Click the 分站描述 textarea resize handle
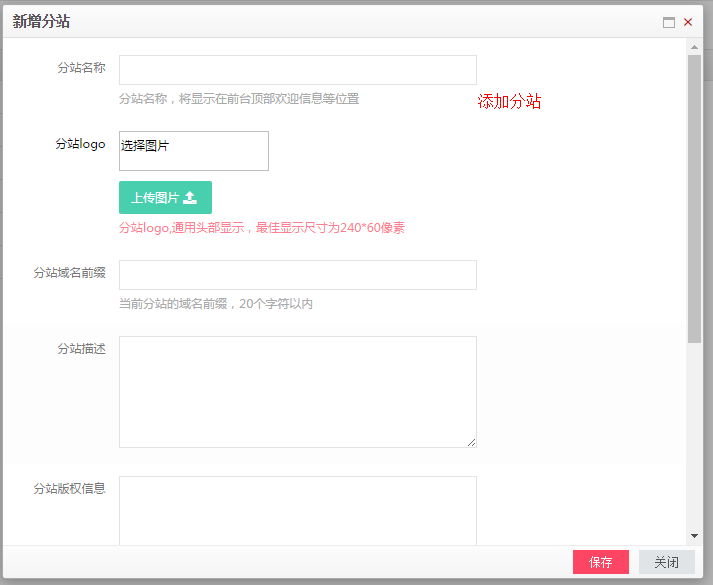The width and height of the screenshot is (713, 585). [472, 443]
